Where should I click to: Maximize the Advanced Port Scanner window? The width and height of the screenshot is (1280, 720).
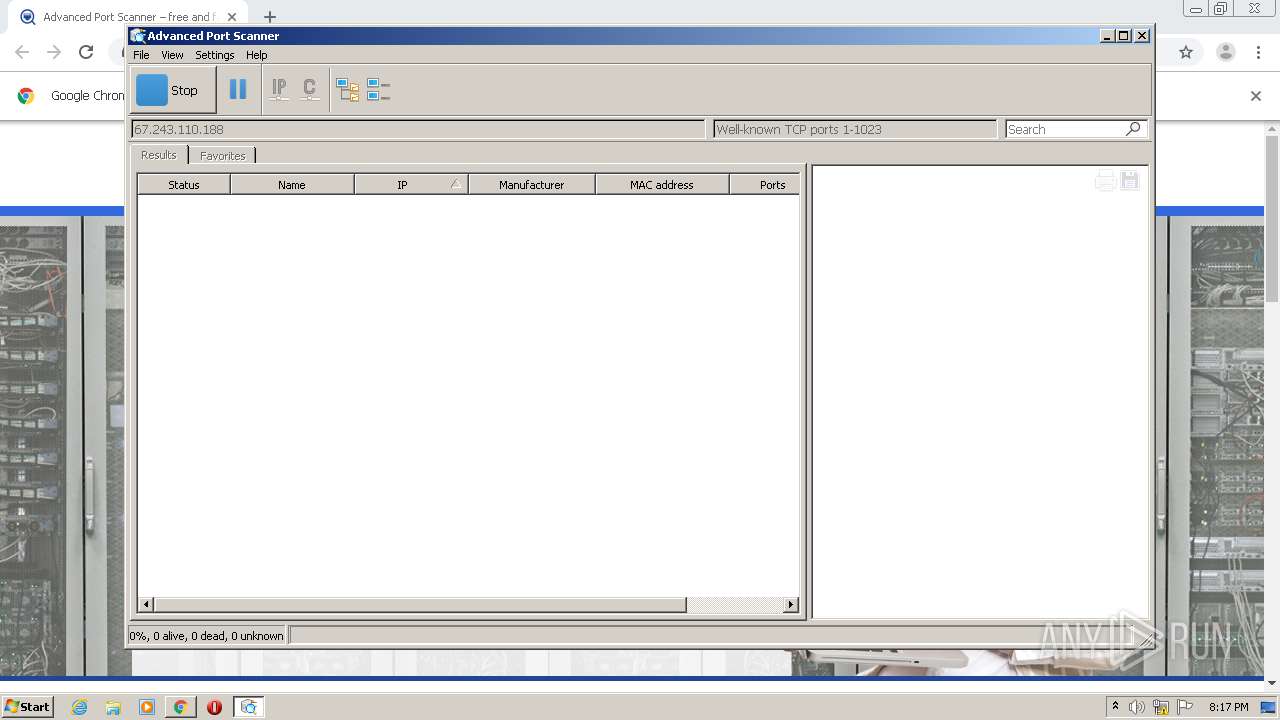[x=1124, y=36]
